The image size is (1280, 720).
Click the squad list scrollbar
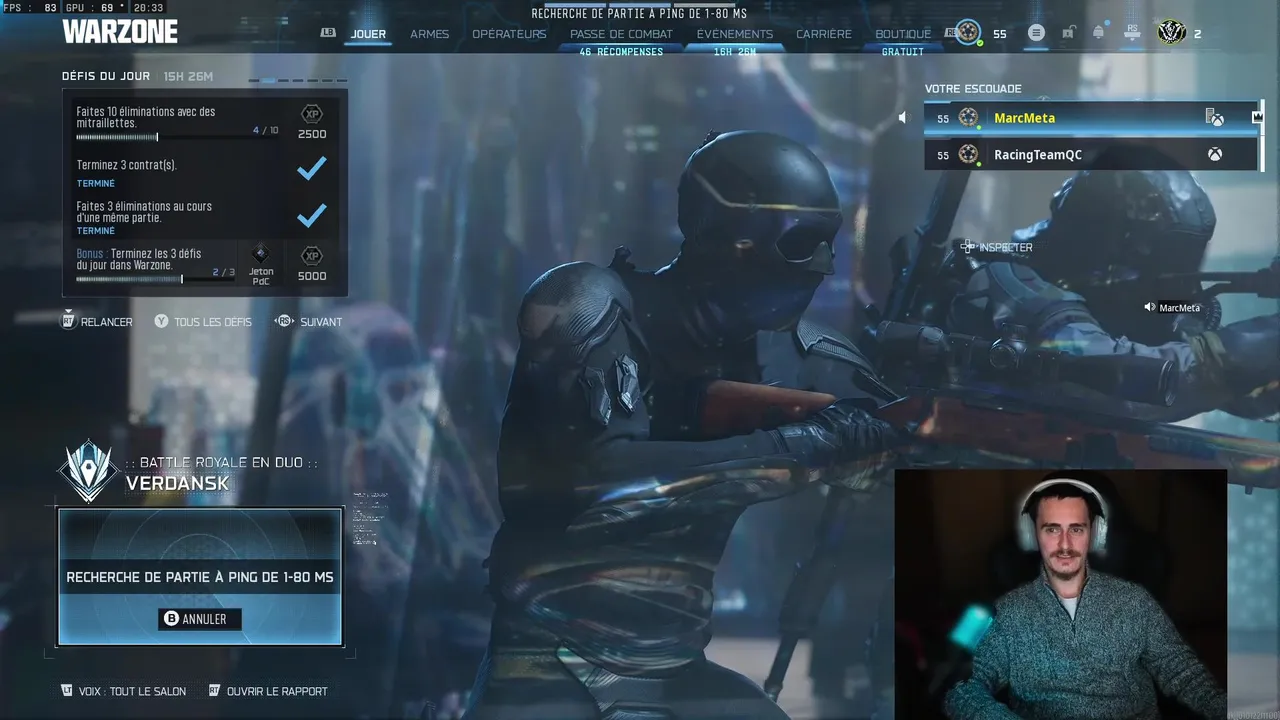1264,136
